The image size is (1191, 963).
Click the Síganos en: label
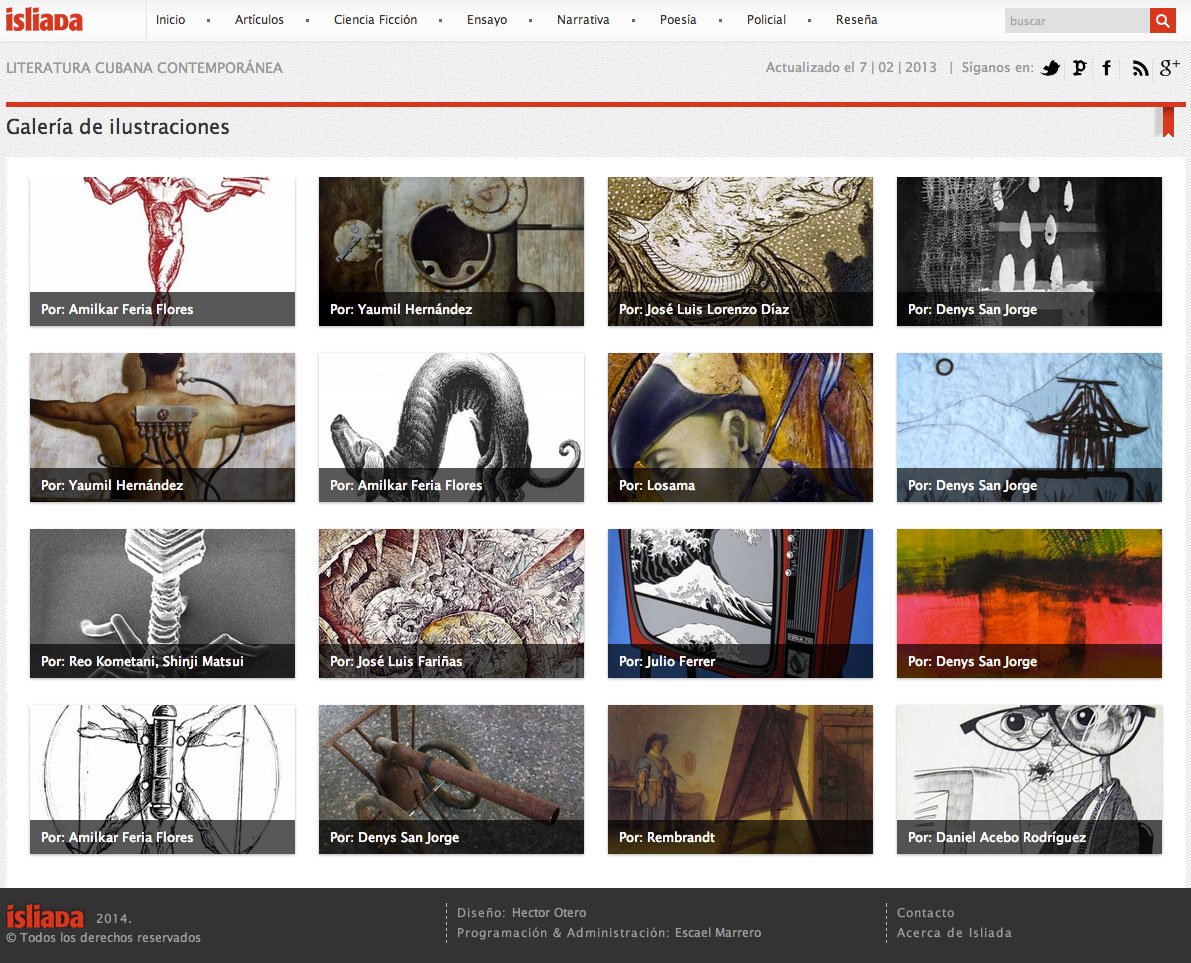click(x=997, y=68)
